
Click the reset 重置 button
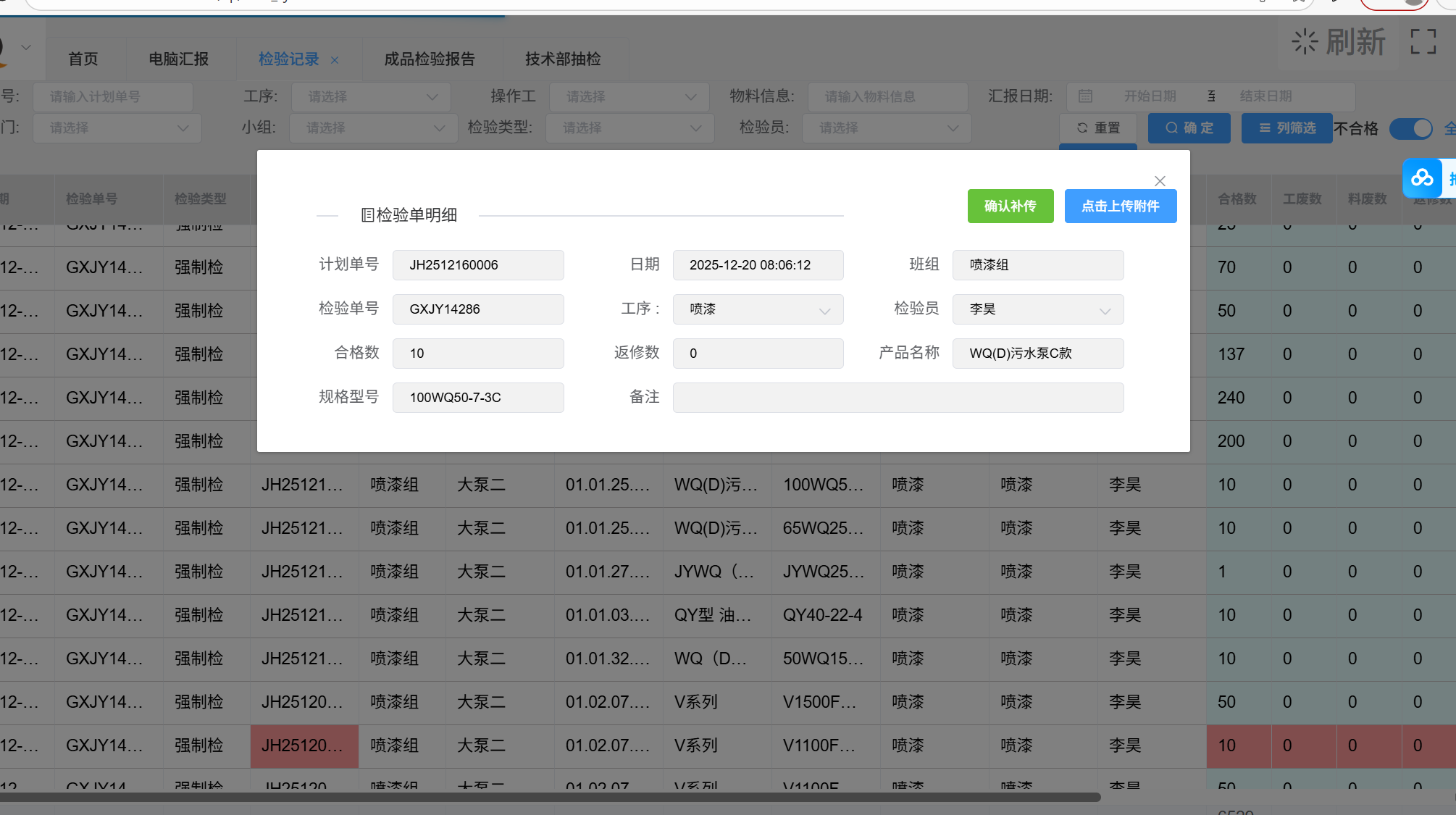click(x=1098, y=128)
